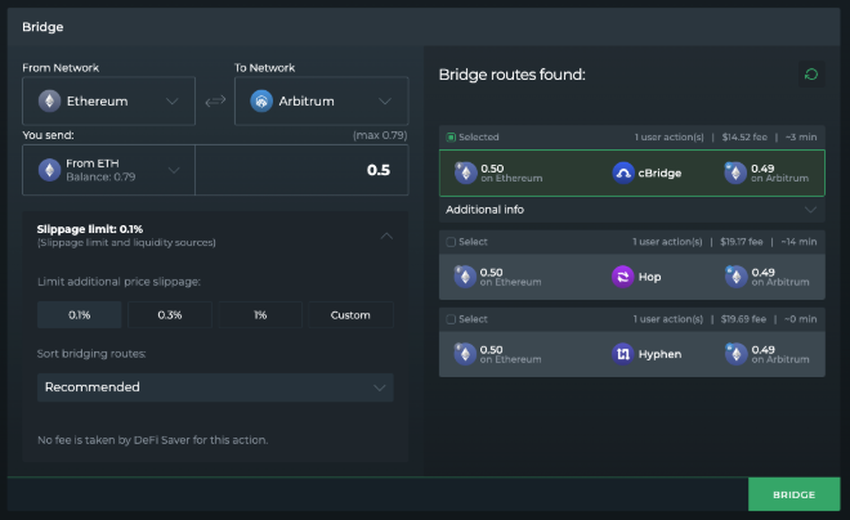The image size is (850, 520).
Task: Click the Arbitrum icon in To Network
Action: pos(262,101)
